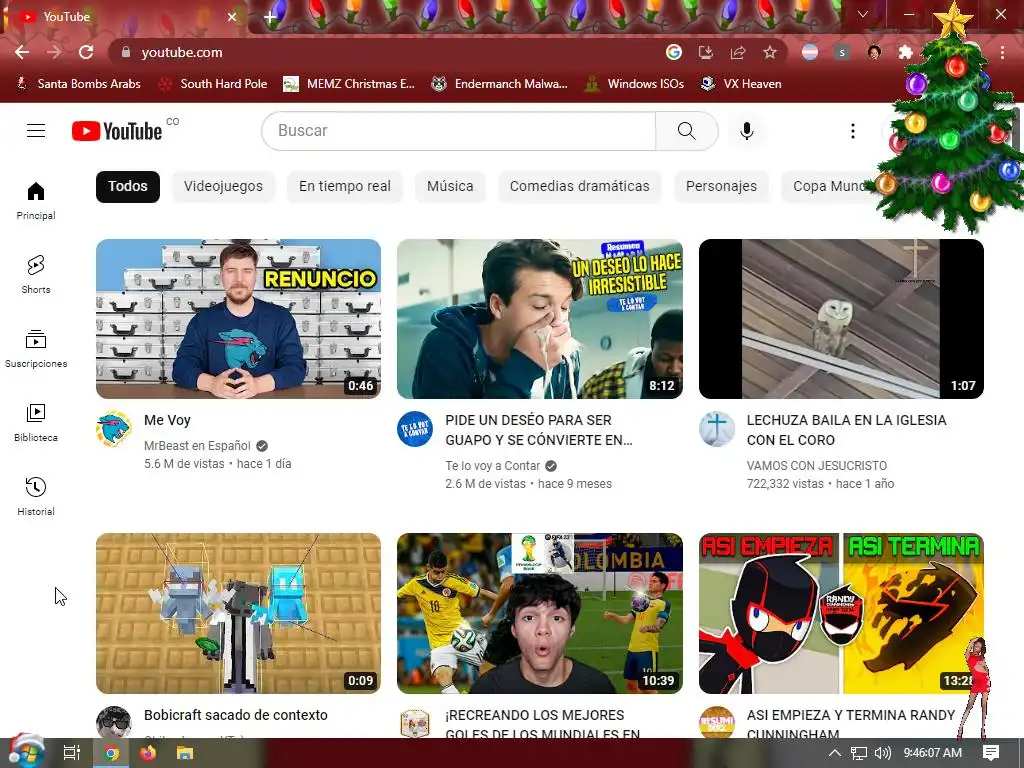Open File Explorer from the taskbar
1024x768 pixels.
pyautogui.click(x=185, y=753)
